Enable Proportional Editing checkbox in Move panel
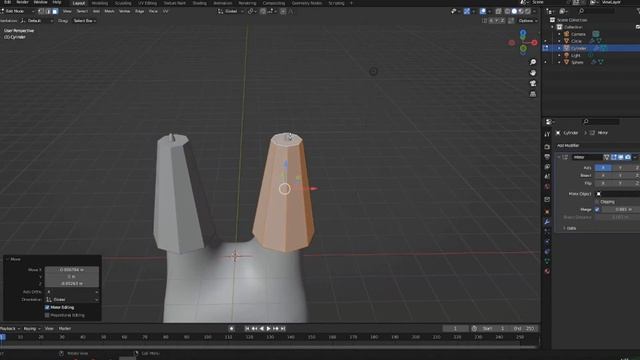 coord(47,315)
